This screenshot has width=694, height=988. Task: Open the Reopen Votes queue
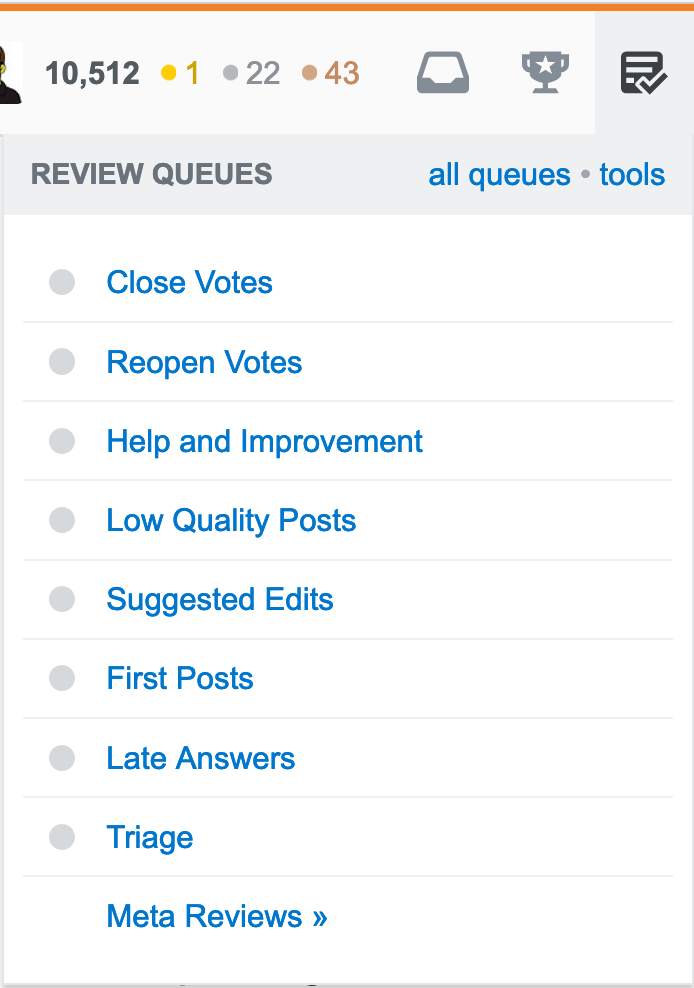point(204,362)
